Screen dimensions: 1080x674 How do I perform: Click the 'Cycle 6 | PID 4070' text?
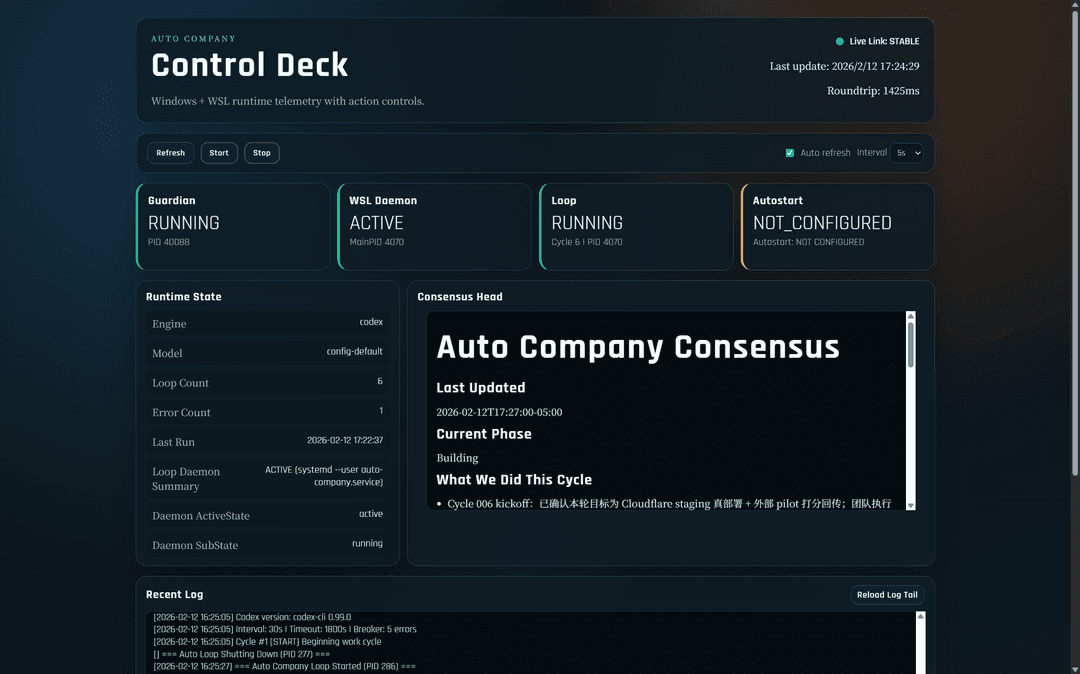pyautogui.click(x=587, y=242)
